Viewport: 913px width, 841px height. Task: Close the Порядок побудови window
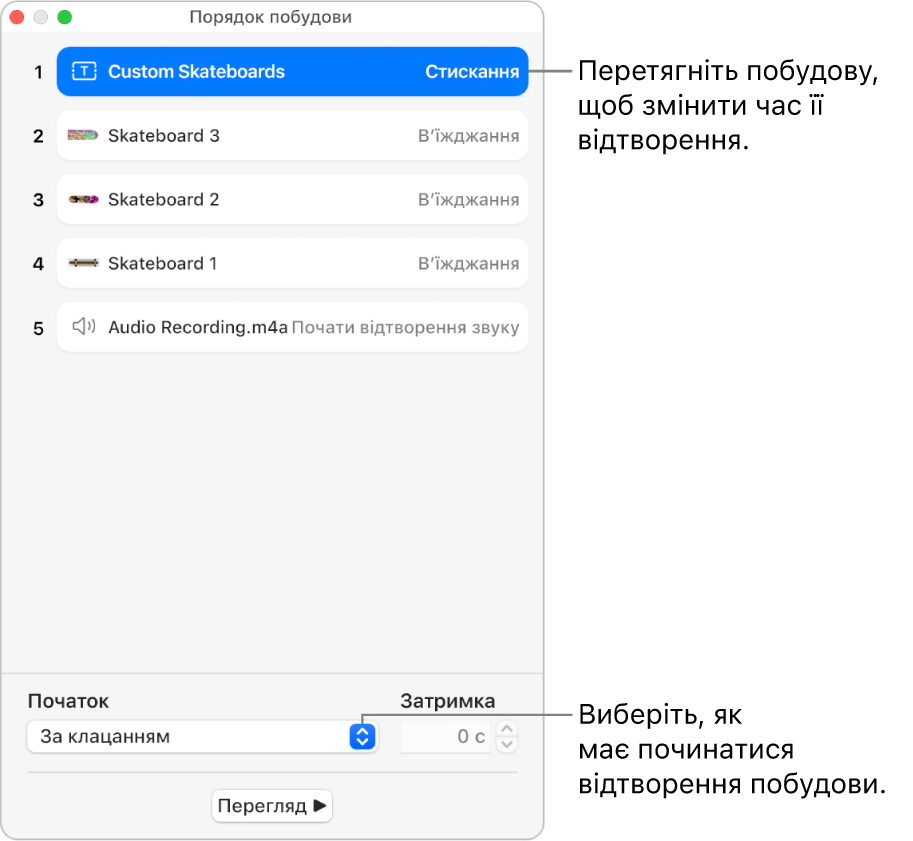[17, 17]
